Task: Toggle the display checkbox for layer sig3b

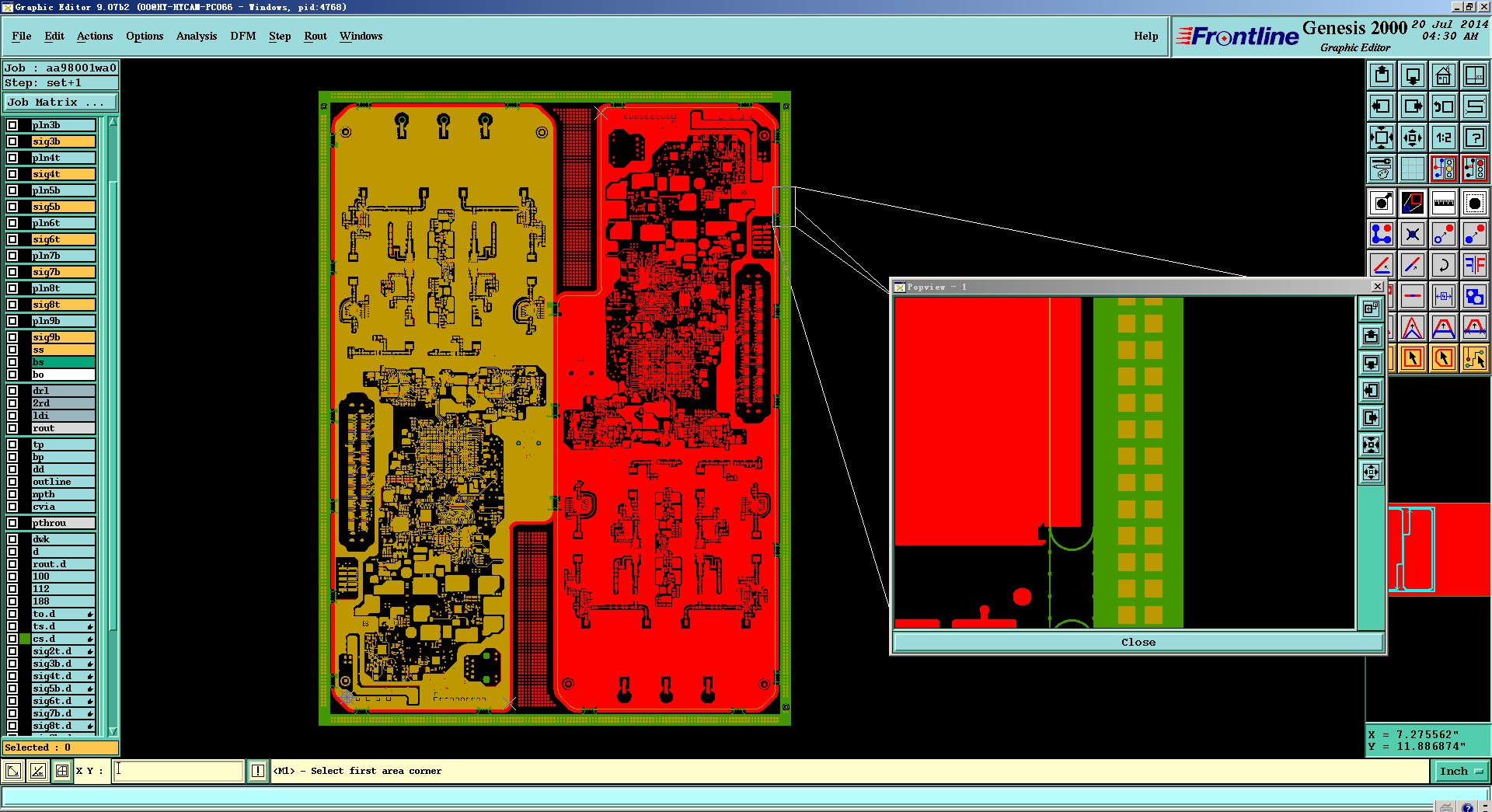Action: pyautogui.click(x=12, y=141)
